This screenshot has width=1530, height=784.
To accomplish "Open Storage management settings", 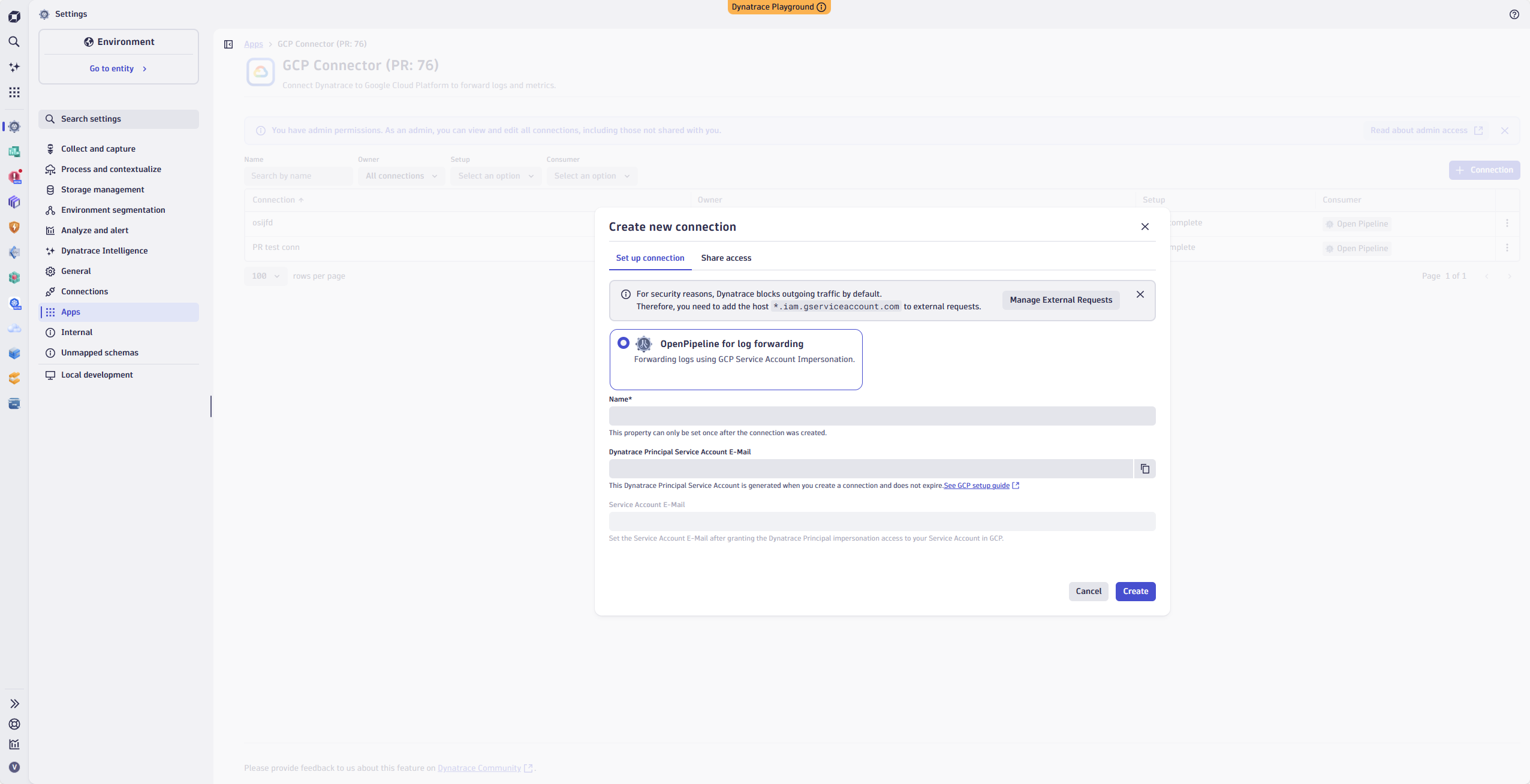I will [x=119, y=189].
